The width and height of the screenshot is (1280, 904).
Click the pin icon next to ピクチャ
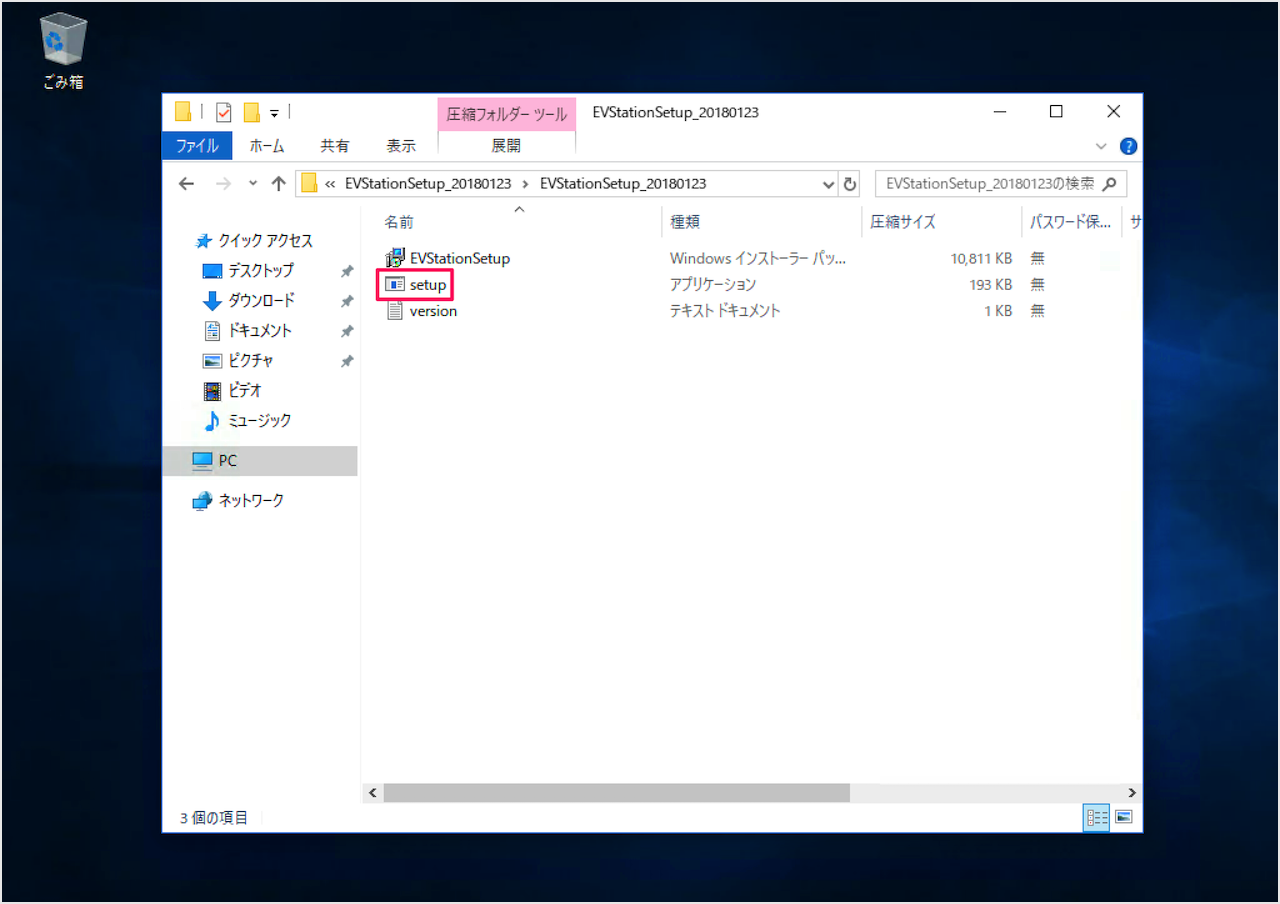pos(347,361)
